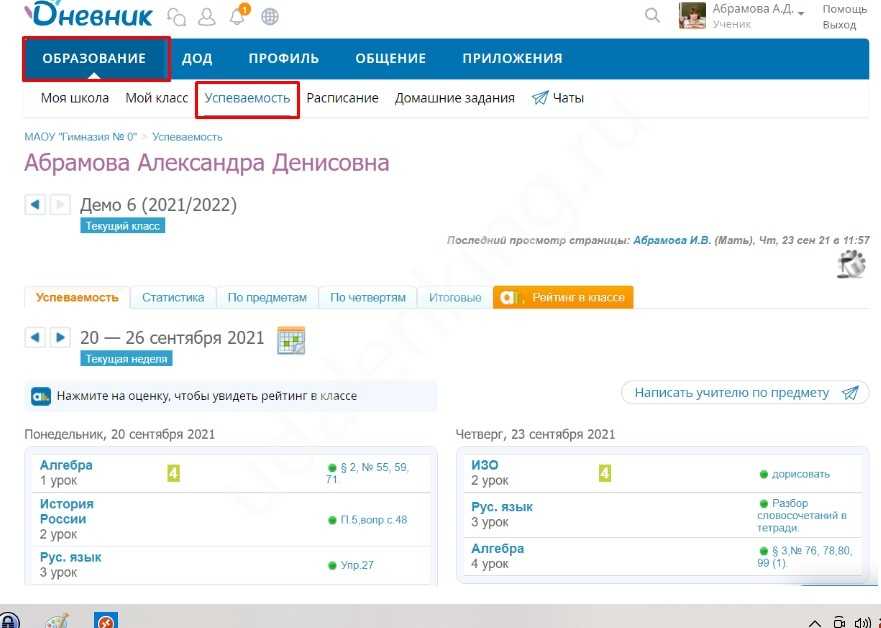This screenshot has height=628, width=881.
Task: Open the История России subject link
Action: click(x=67, y=511)
